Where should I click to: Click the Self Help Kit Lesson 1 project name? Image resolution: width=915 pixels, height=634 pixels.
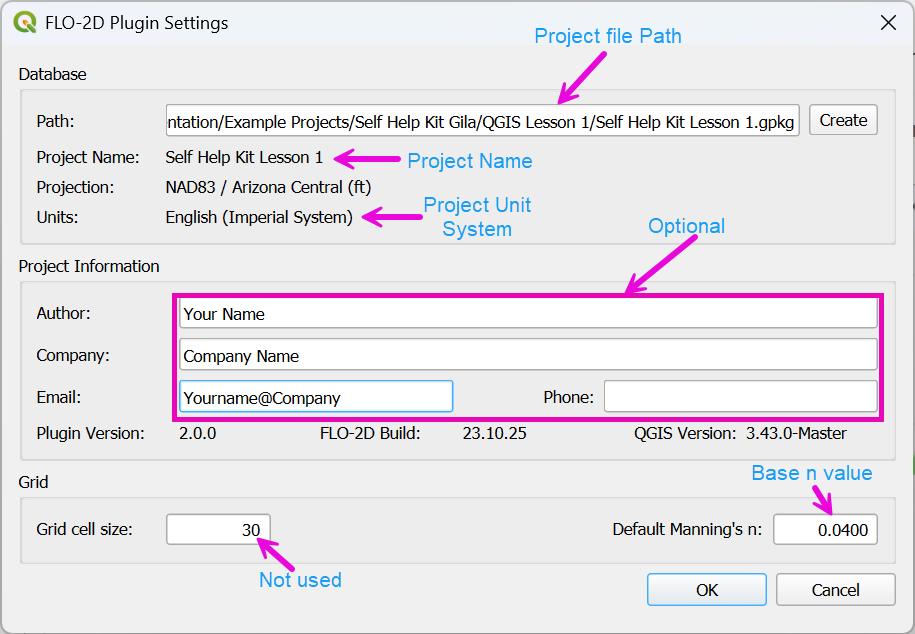click(x=244, y=157)
